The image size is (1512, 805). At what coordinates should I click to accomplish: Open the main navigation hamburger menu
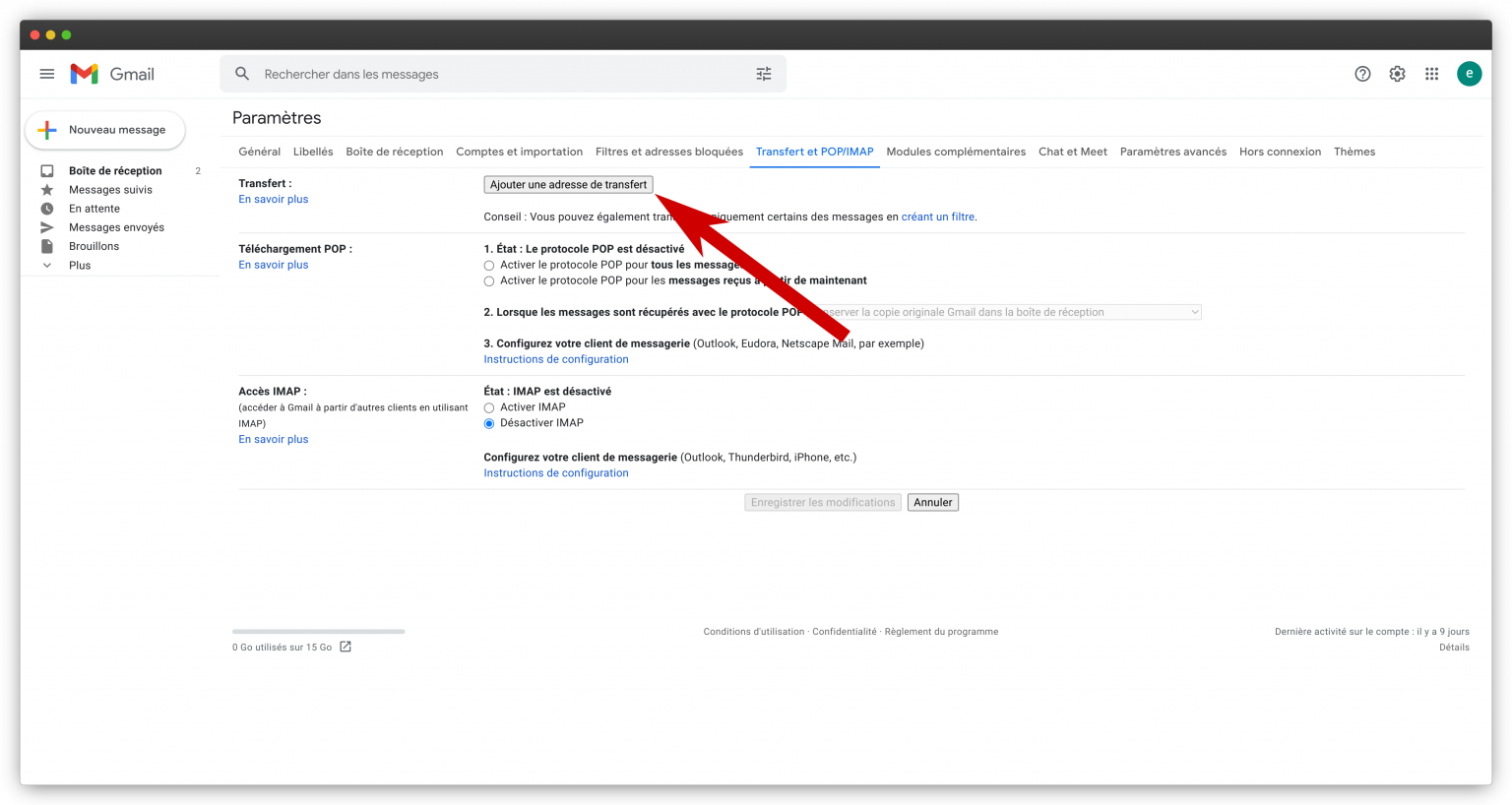click(46, 73)
